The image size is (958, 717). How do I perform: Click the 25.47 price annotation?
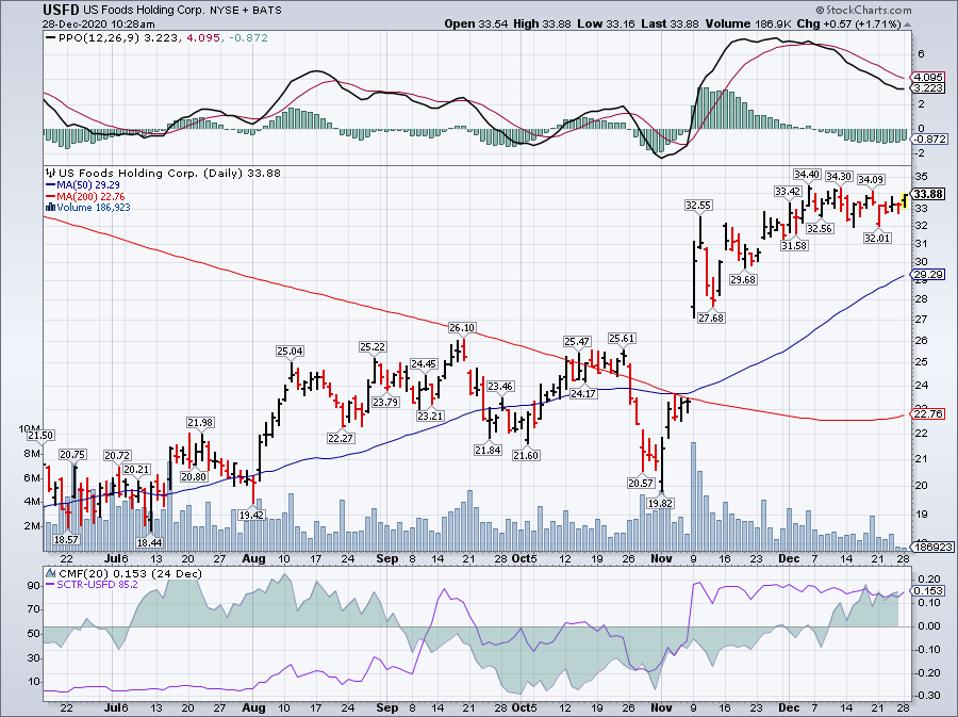(577, 341)
